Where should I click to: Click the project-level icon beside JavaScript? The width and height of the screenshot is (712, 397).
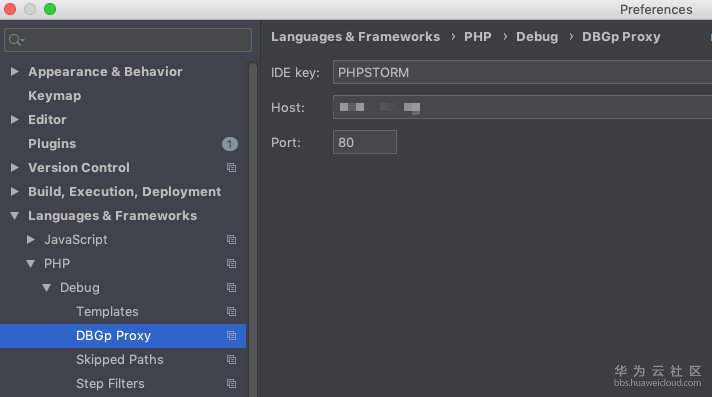tap(232, 239)
